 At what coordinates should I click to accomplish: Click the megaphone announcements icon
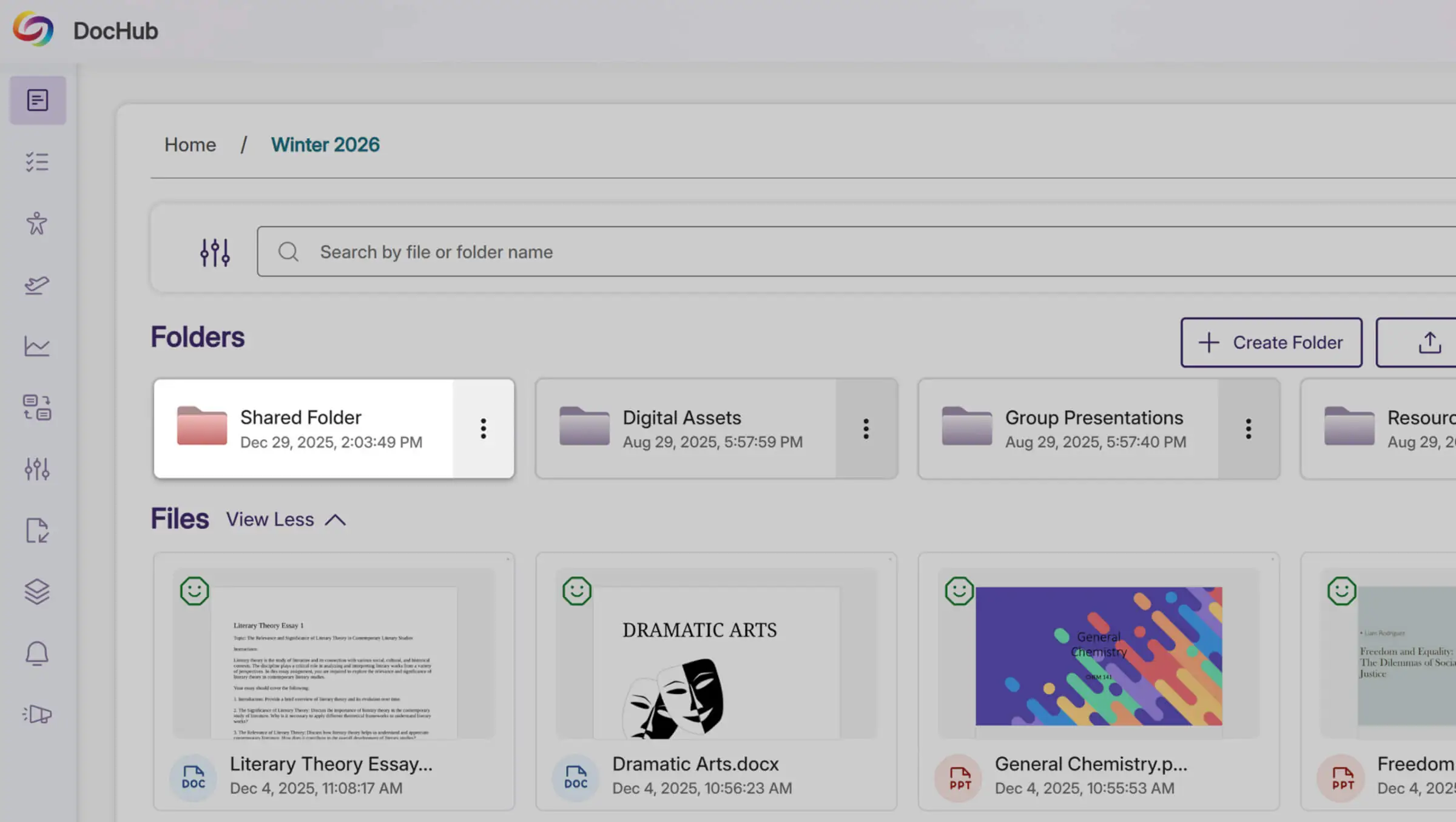click(38, 714)
